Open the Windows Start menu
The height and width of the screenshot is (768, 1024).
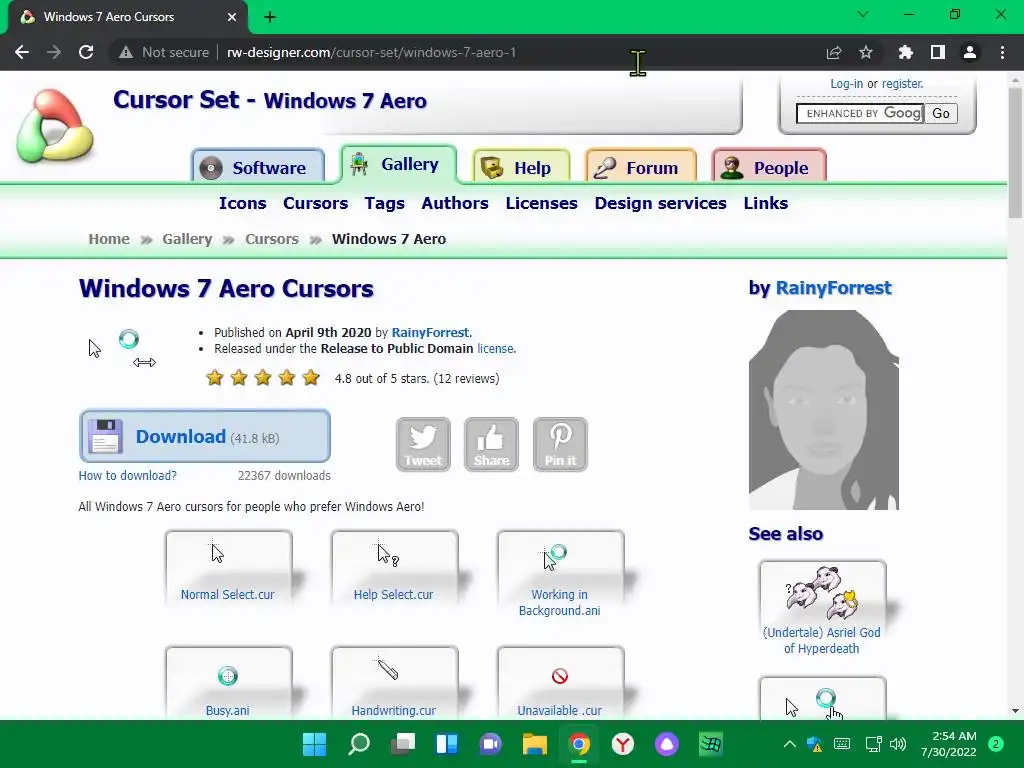(x=315, y=744)
